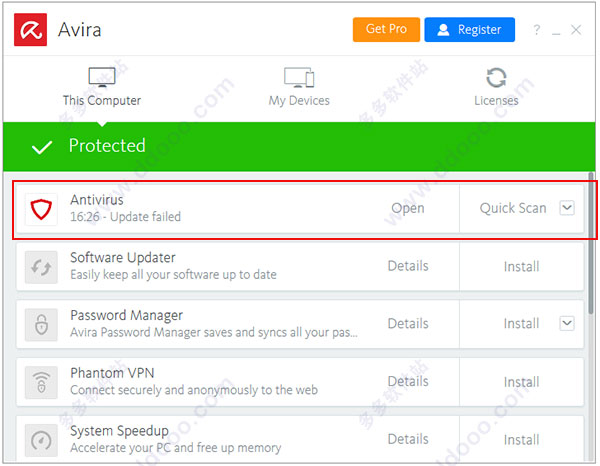Click the orange Get Pro button
This screenshot has width=600, height=466.
click(x=386, y=29)
